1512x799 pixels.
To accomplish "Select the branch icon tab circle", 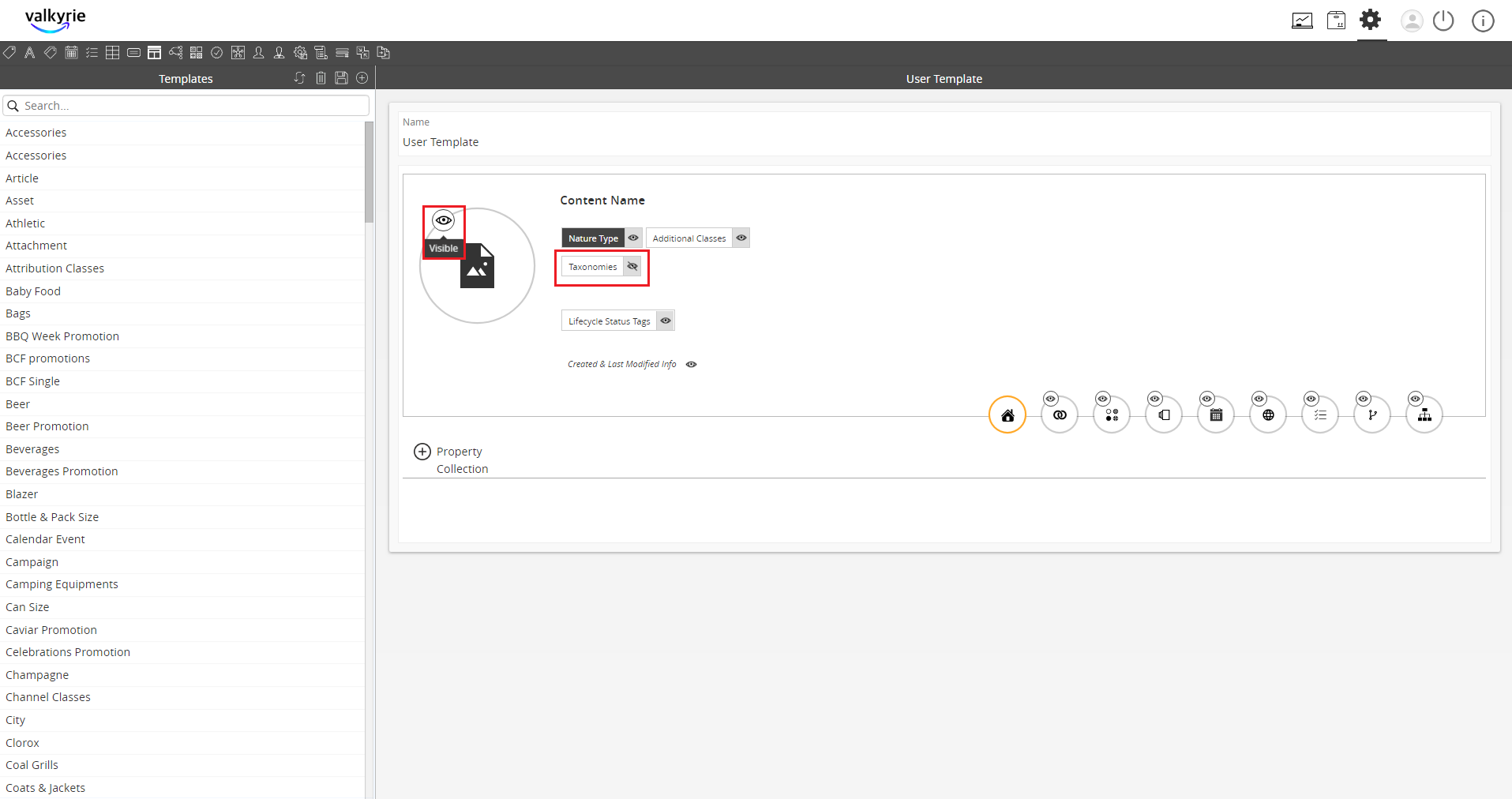I will [x=1372, y=415].
